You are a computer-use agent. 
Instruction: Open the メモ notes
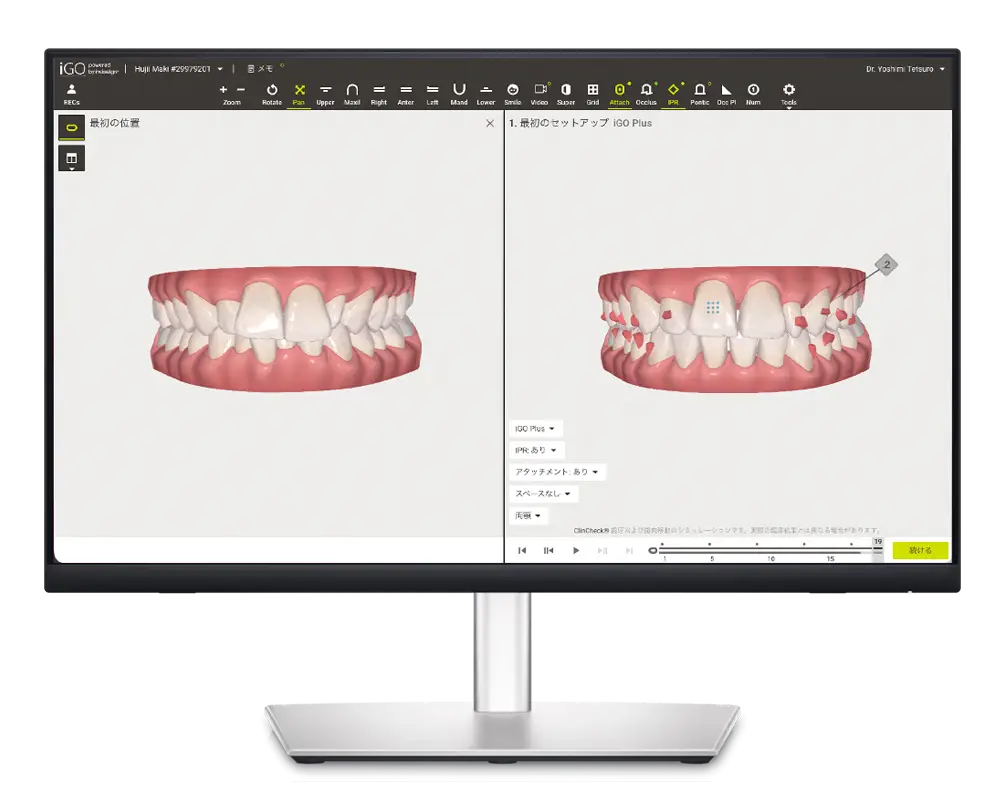coord(261,69)
